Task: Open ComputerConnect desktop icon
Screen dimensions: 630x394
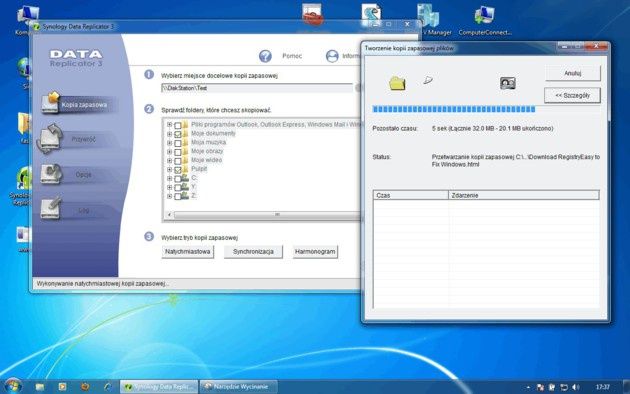Action: point(485,20)
